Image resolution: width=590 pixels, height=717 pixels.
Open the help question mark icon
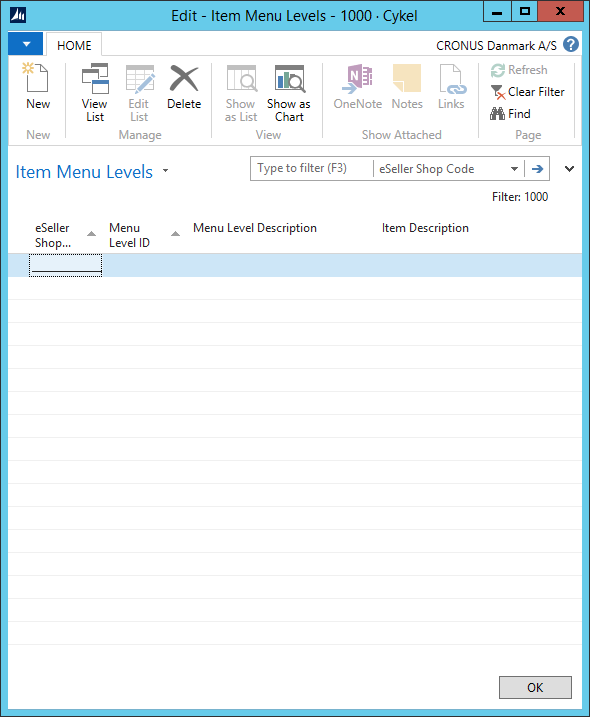pos(571,45)
